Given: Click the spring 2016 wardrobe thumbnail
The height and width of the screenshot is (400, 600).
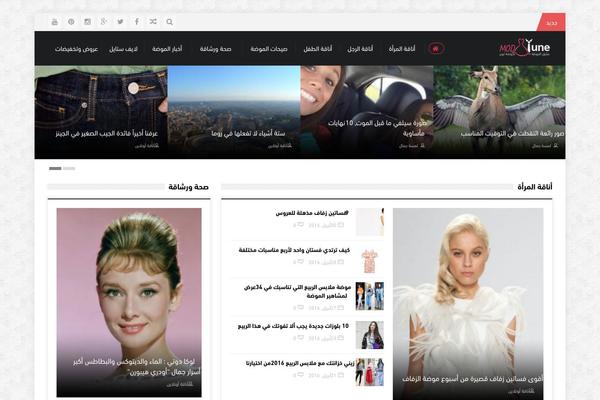Looking at the screenshot, I should (370, 372).
